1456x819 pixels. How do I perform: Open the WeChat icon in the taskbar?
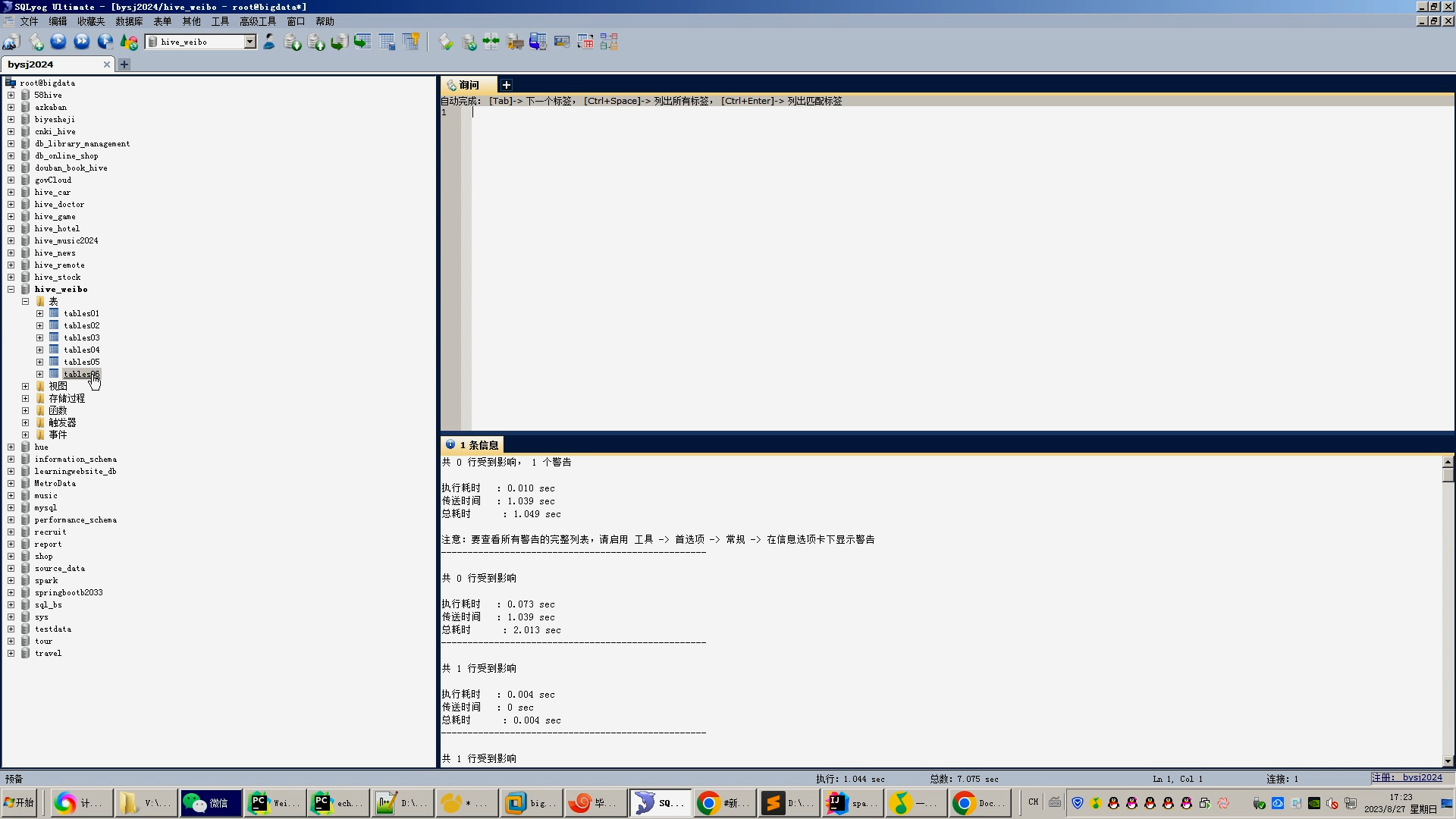(x=211, y=803)
